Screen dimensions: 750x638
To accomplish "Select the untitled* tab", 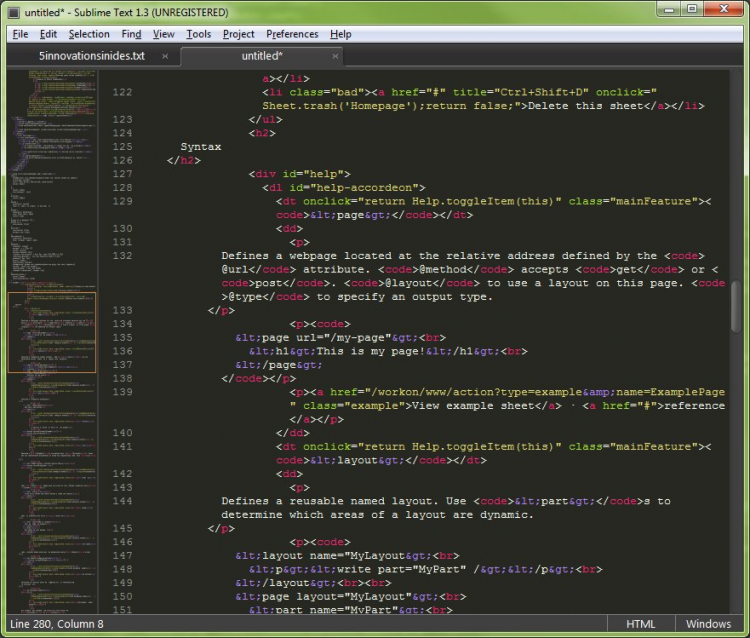I will [x=262, y=56].
